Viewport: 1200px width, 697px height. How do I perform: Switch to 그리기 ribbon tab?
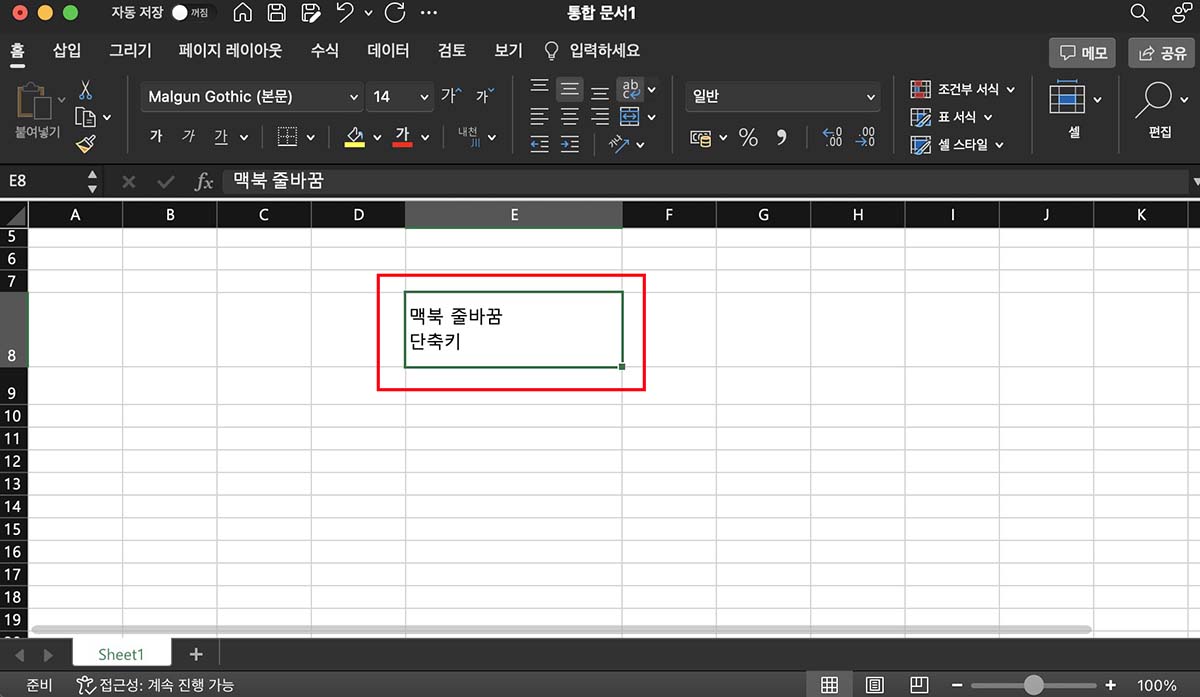(130, 50)
